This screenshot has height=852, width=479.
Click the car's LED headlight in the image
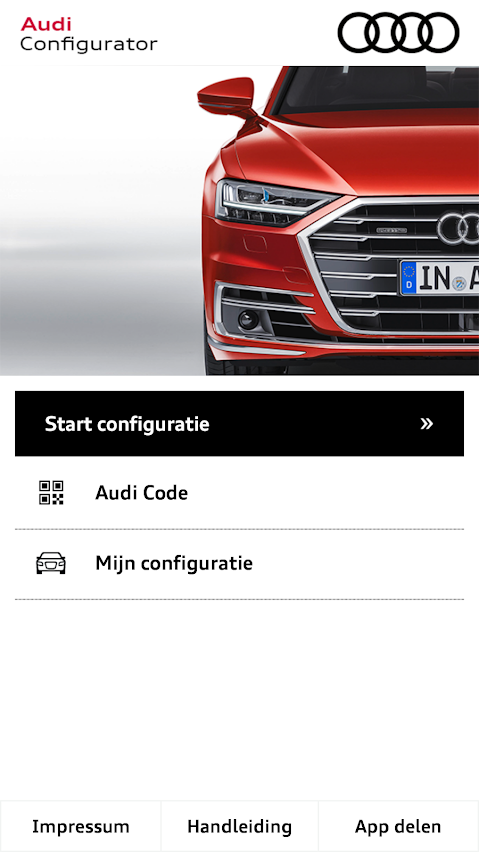(274, 203)
